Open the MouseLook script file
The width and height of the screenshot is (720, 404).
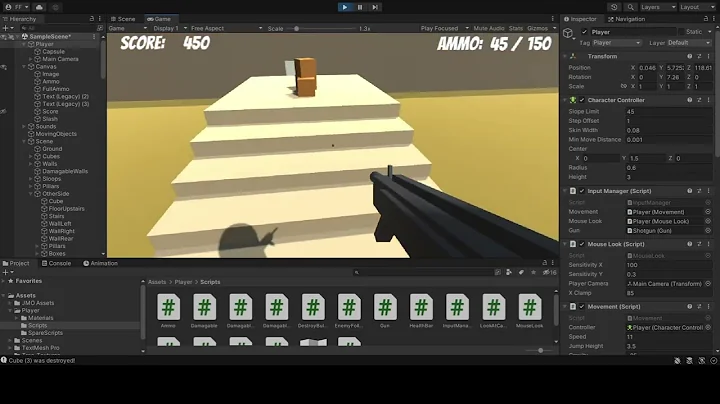click(529, 311)
